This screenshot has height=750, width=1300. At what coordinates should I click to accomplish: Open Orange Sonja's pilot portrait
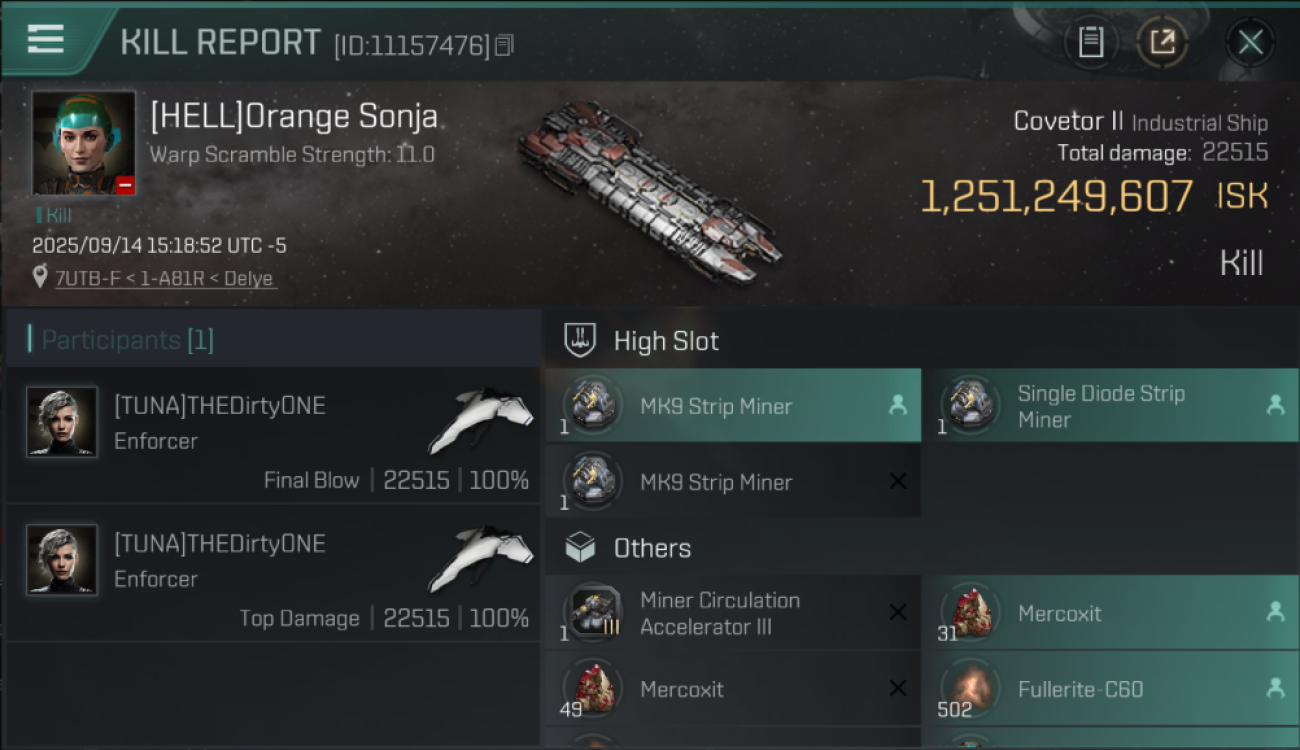(84, 143)
